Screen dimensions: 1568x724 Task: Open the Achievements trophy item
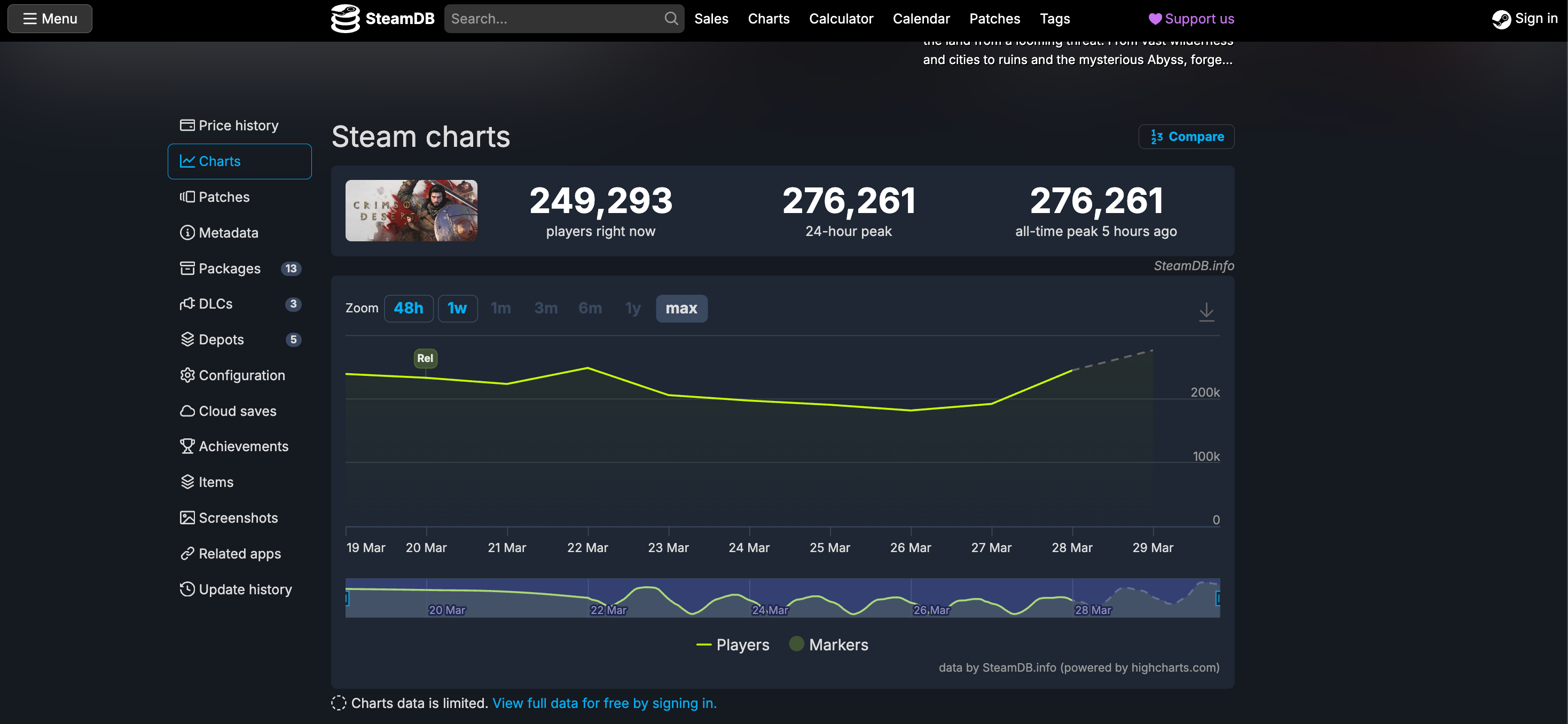243,446
